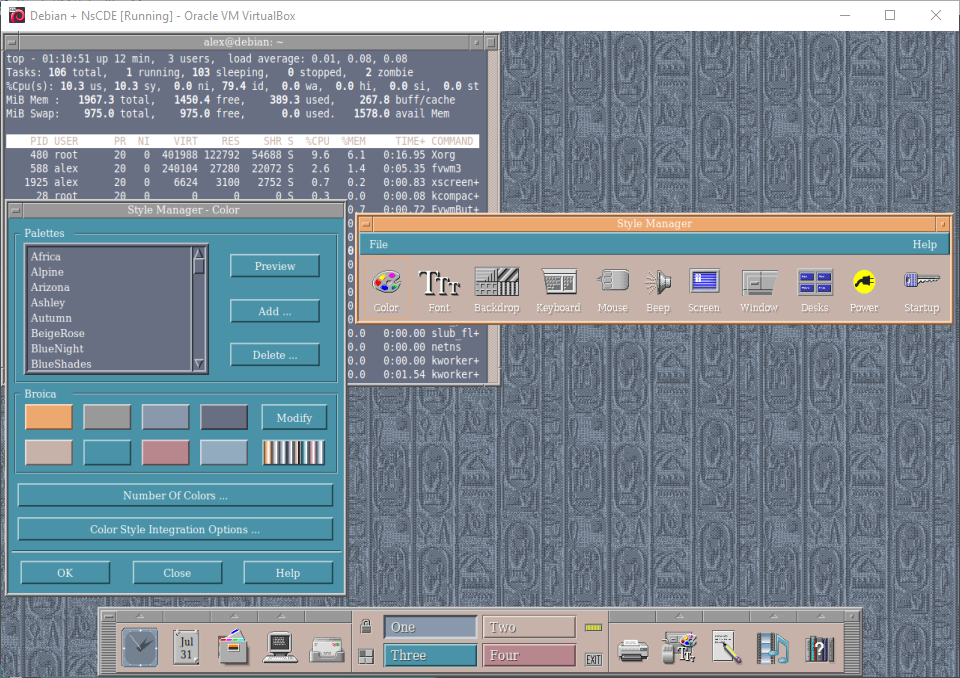Open the Screen settings icon
960x678 pixels.
[x=704, y=283]
